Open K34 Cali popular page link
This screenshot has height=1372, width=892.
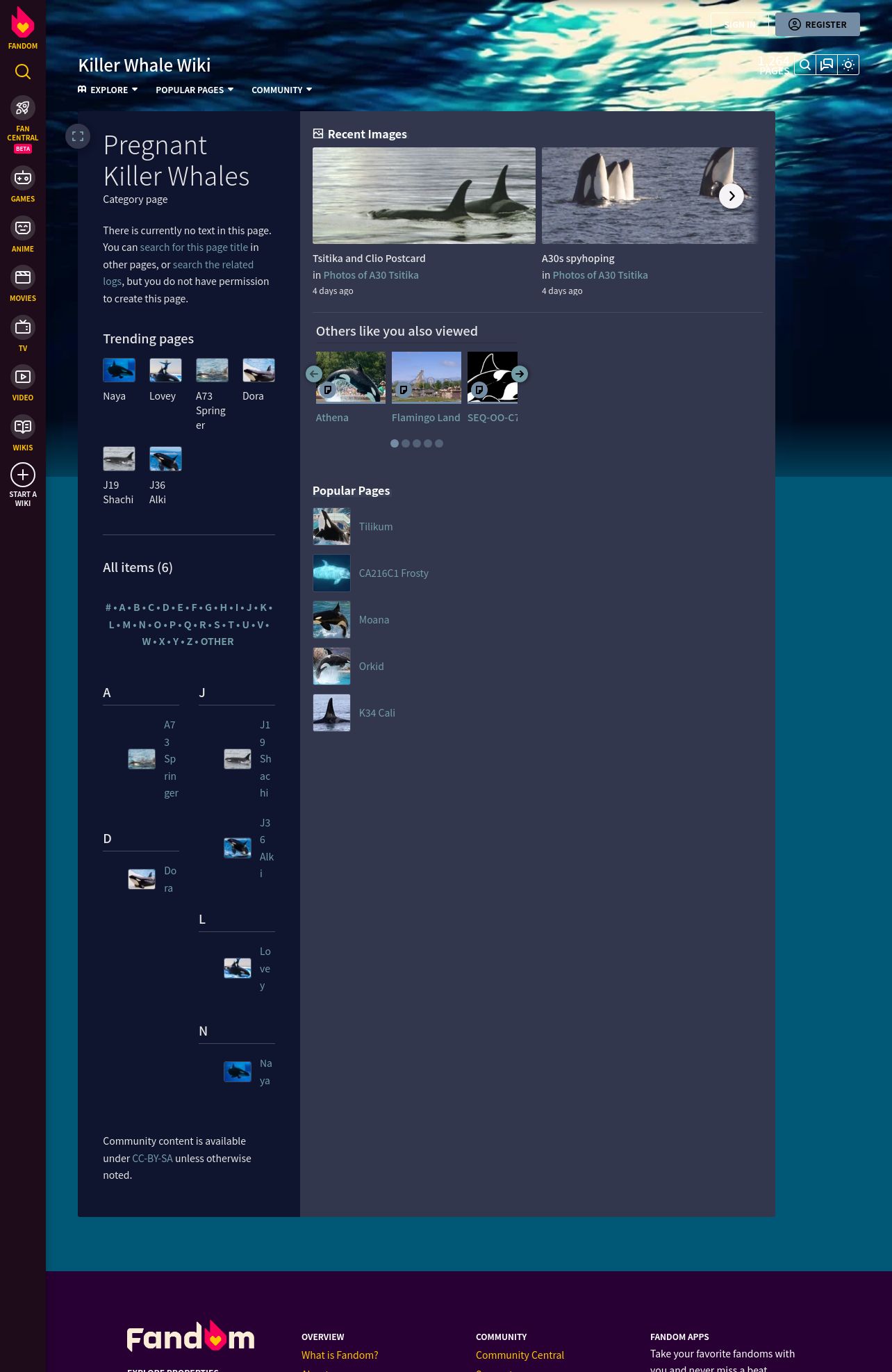[x=377, y=713]
